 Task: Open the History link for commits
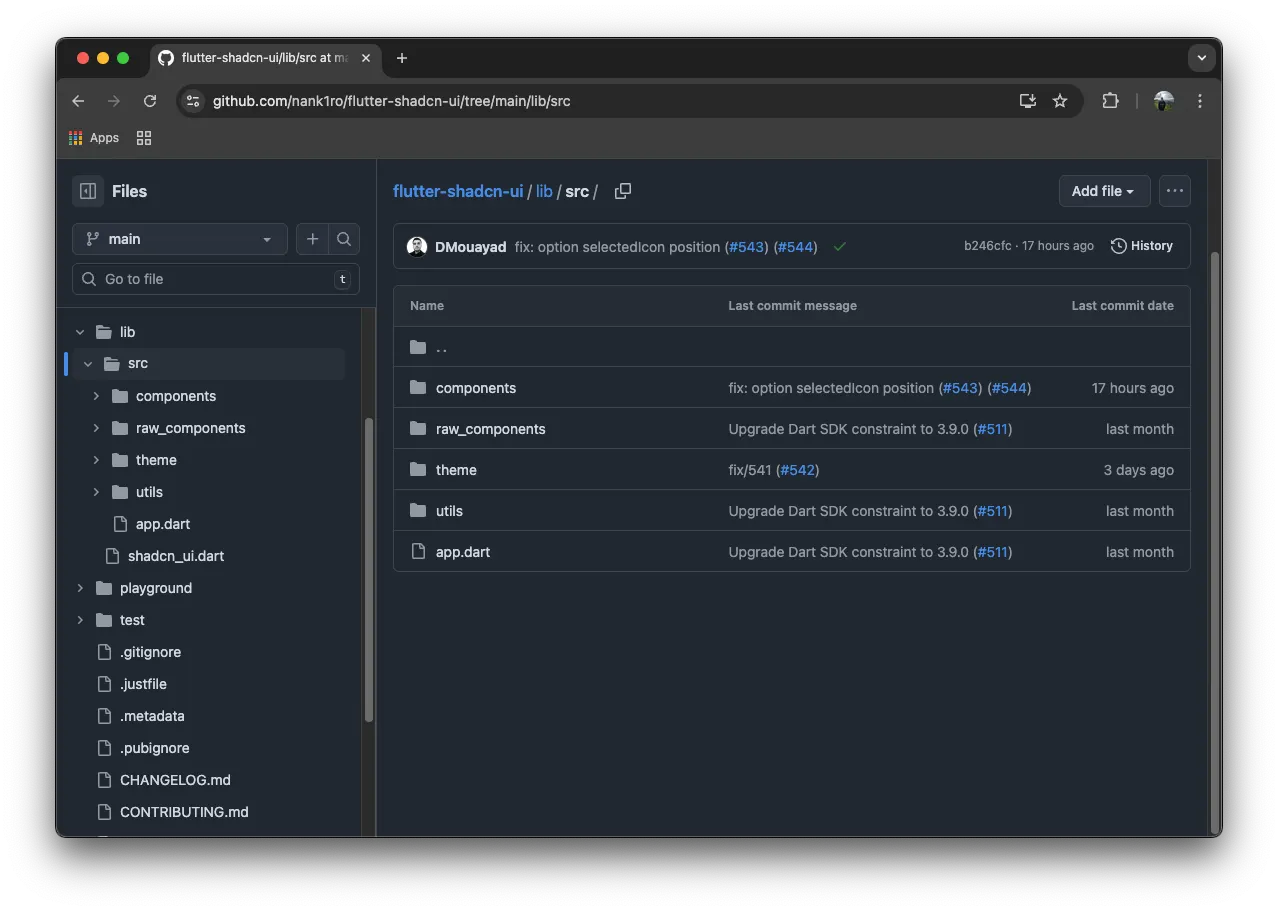pyautogui.click(x=1142, y=246)
